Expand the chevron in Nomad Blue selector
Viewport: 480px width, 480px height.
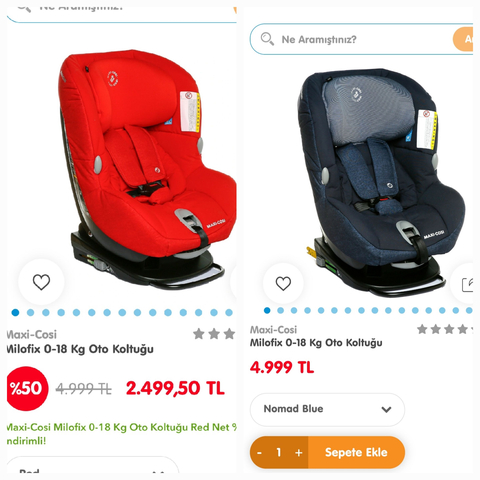(386, 409)
